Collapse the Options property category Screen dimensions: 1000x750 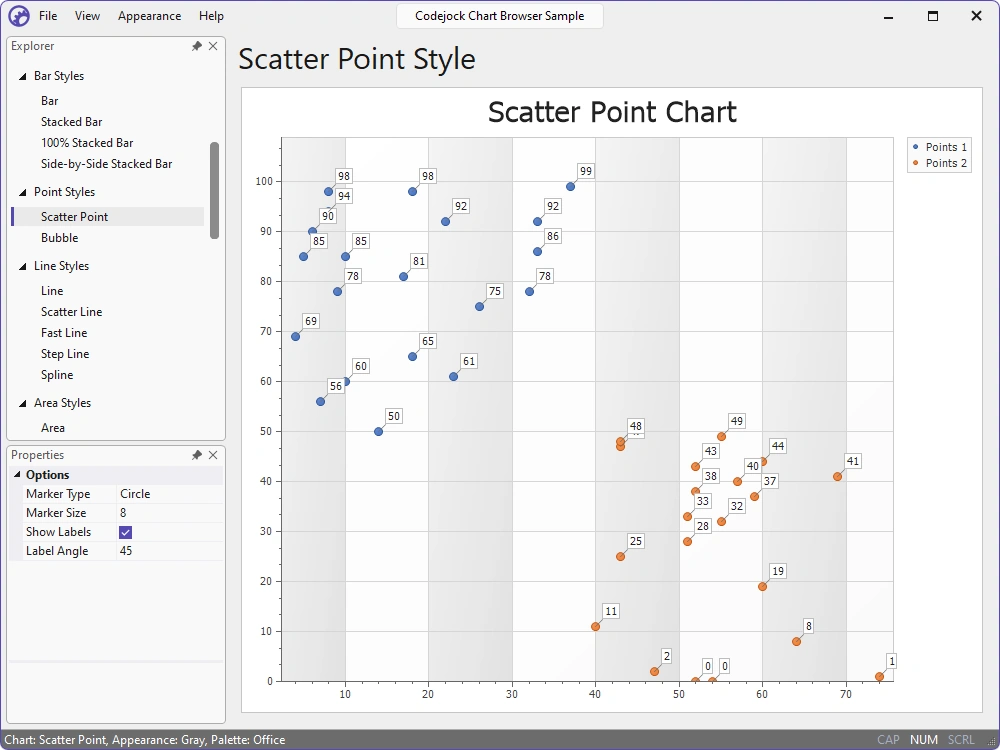[x=17, y=475]
